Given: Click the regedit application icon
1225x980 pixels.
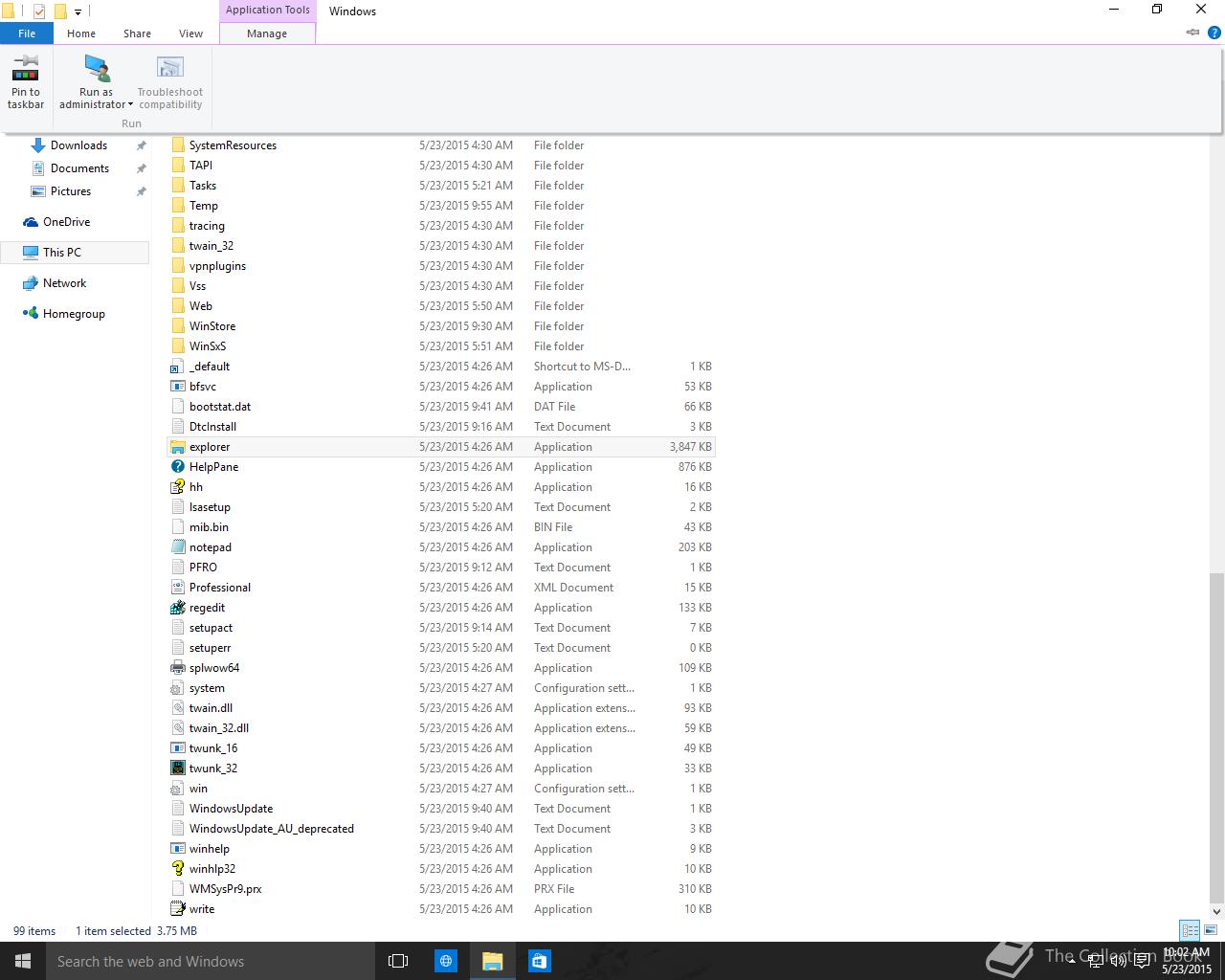Looking at the screenshot, I should (x=177, y=608).
